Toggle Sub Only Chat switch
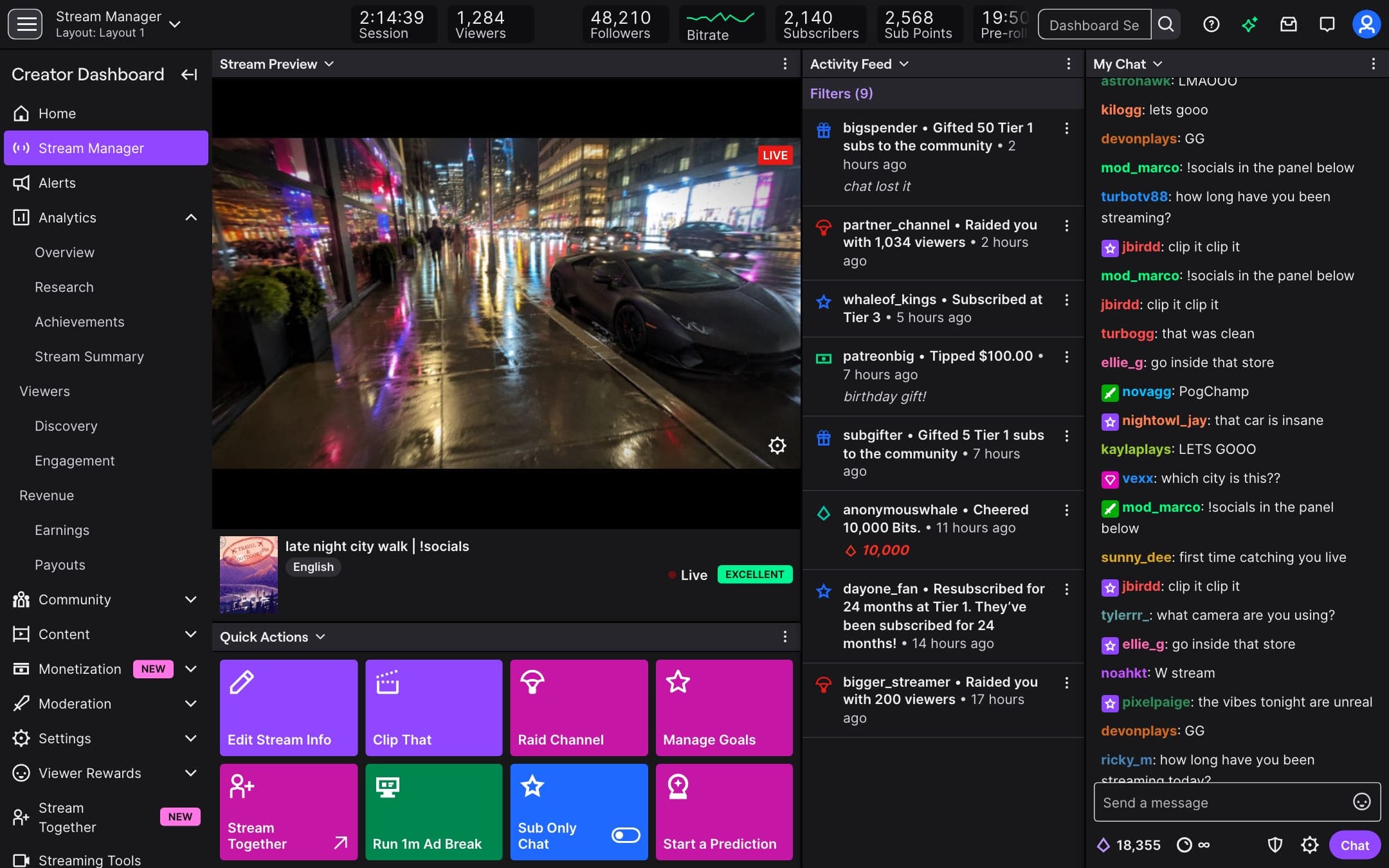The image size is (1389, 868). (626, 835)
